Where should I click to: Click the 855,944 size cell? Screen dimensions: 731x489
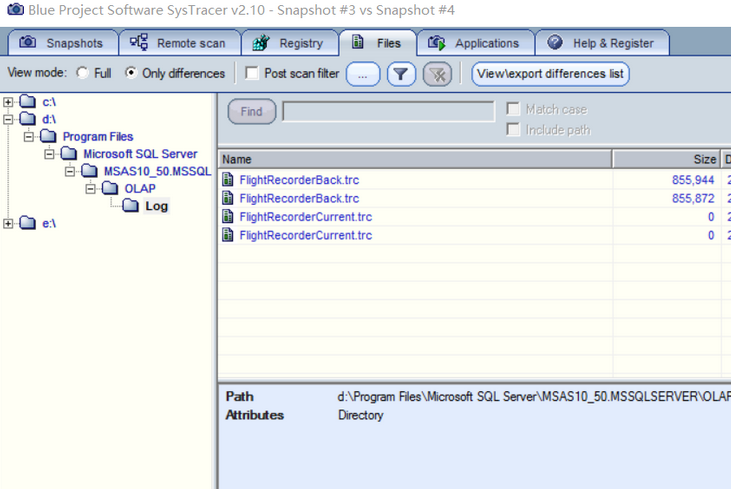[693, 180]
